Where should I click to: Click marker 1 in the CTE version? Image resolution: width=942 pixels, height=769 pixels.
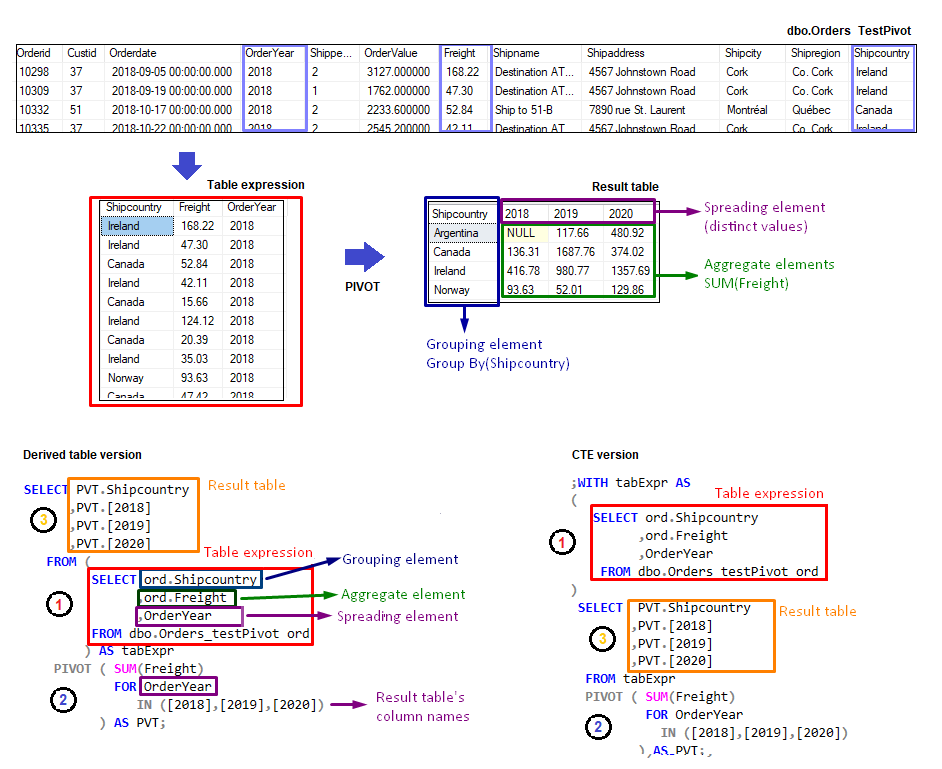(x=562, y=543)
